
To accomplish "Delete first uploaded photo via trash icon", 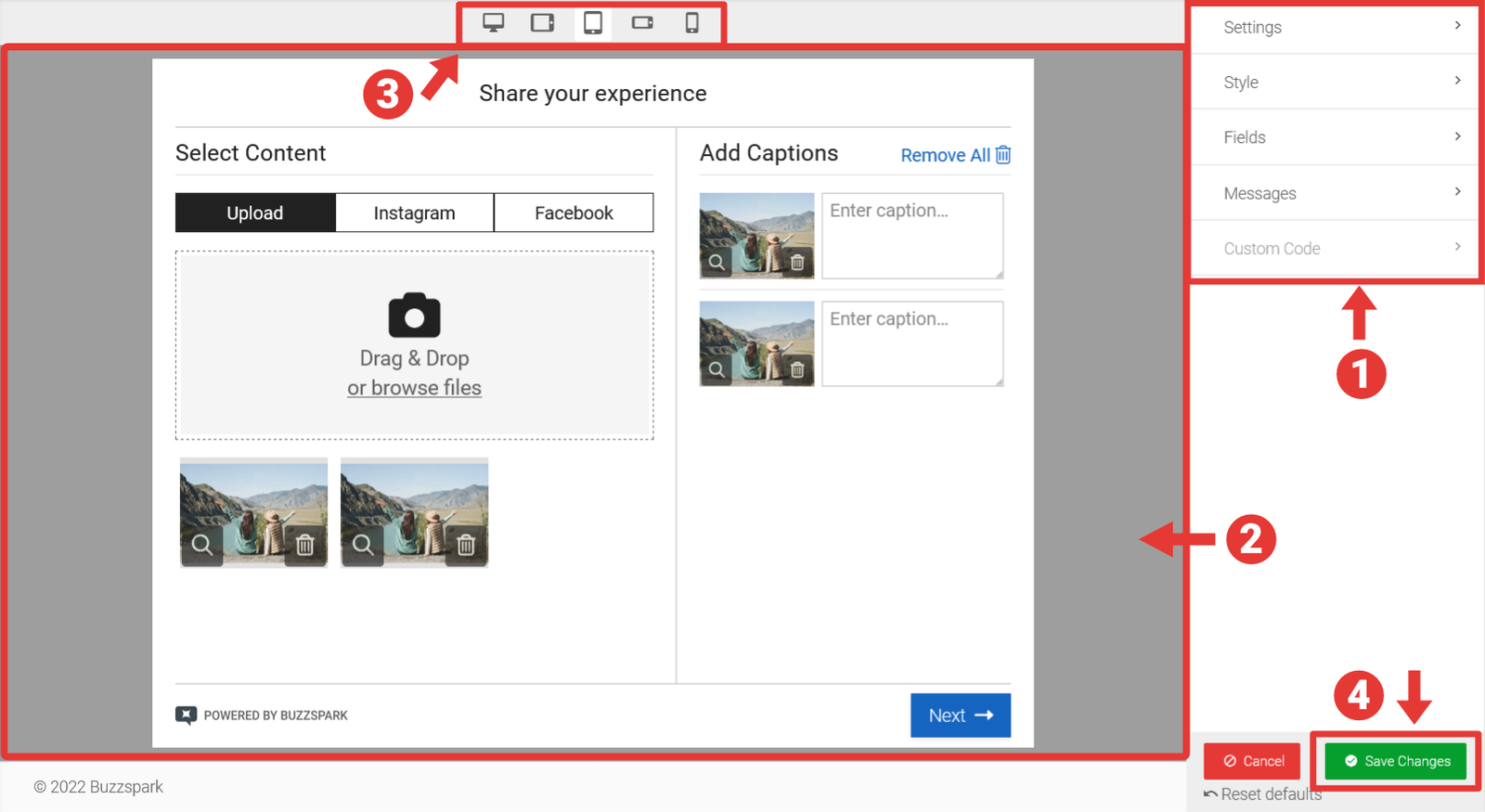I will coord(304,545).
